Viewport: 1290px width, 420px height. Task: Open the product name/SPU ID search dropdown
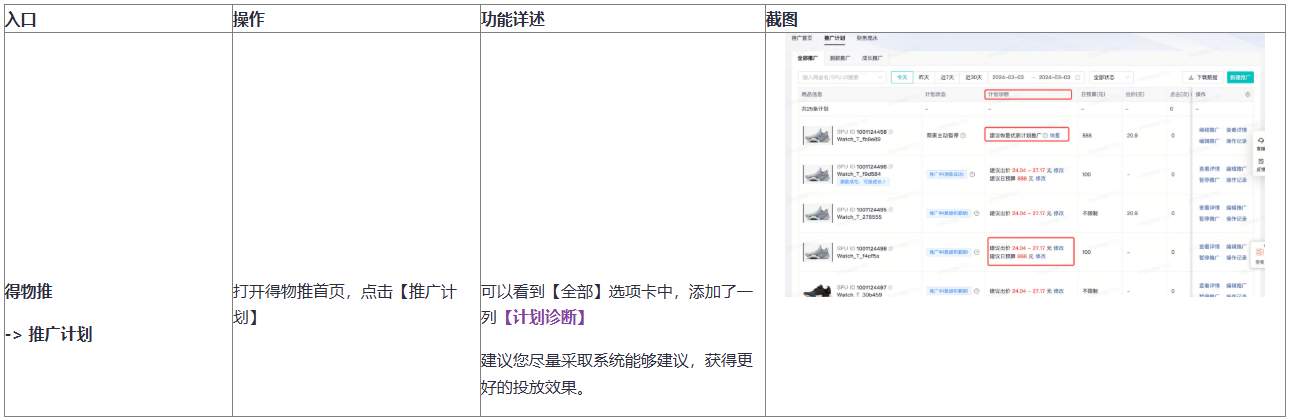point(842,77)
